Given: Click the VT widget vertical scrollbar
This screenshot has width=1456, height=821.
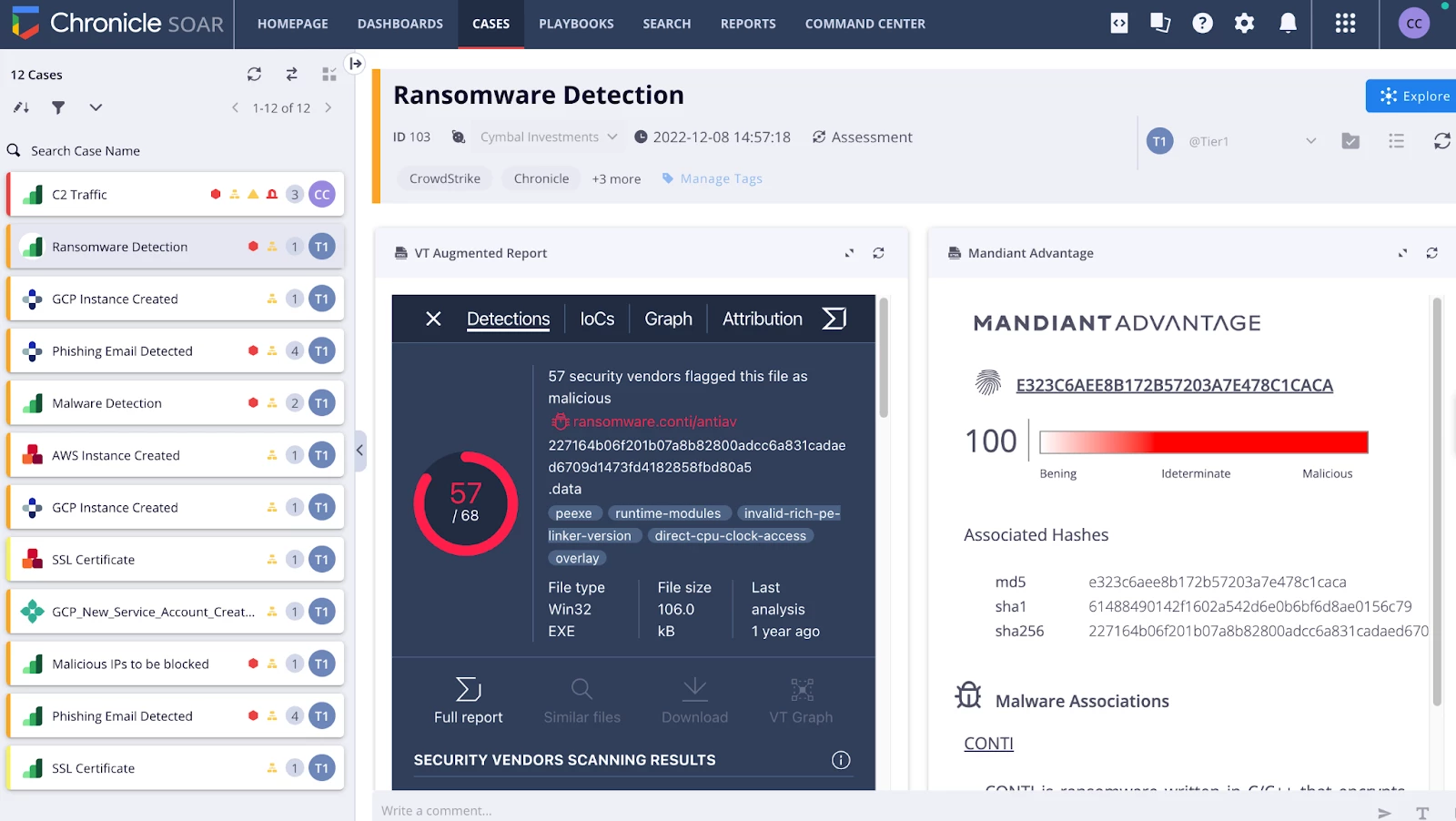Looking at the screenshot, I should click(883, 357).
